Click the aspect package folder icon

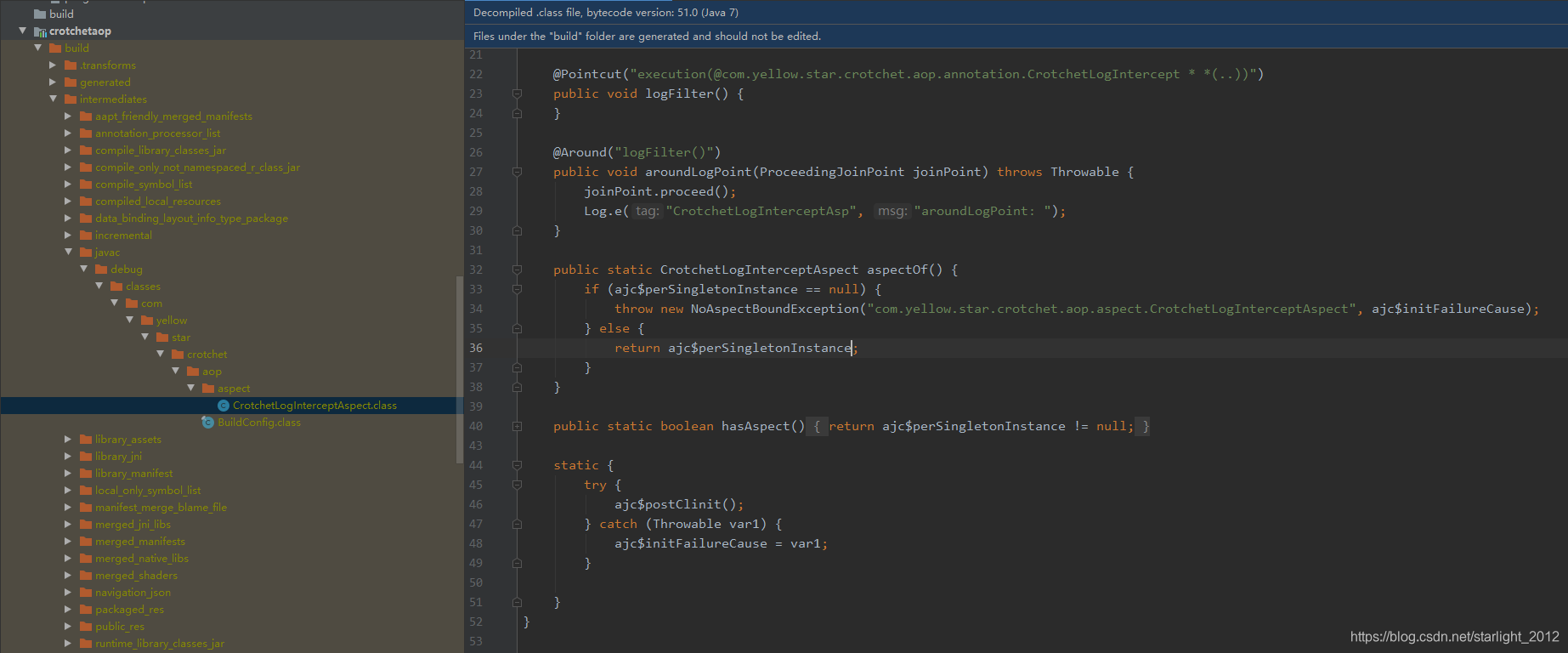(x=208, y=389)
